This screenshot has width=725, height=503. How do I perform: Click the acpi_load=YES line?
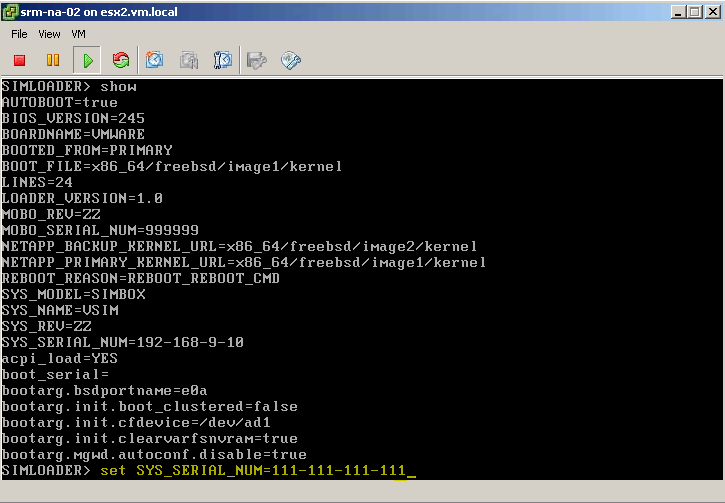point(60,358)
